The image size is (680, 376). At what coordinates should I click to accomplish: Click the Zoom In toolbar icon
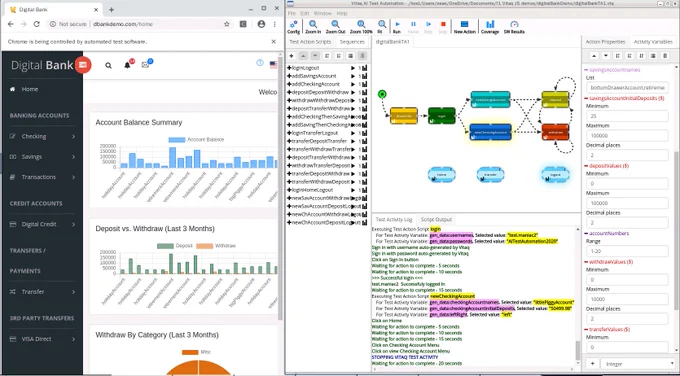313,27
